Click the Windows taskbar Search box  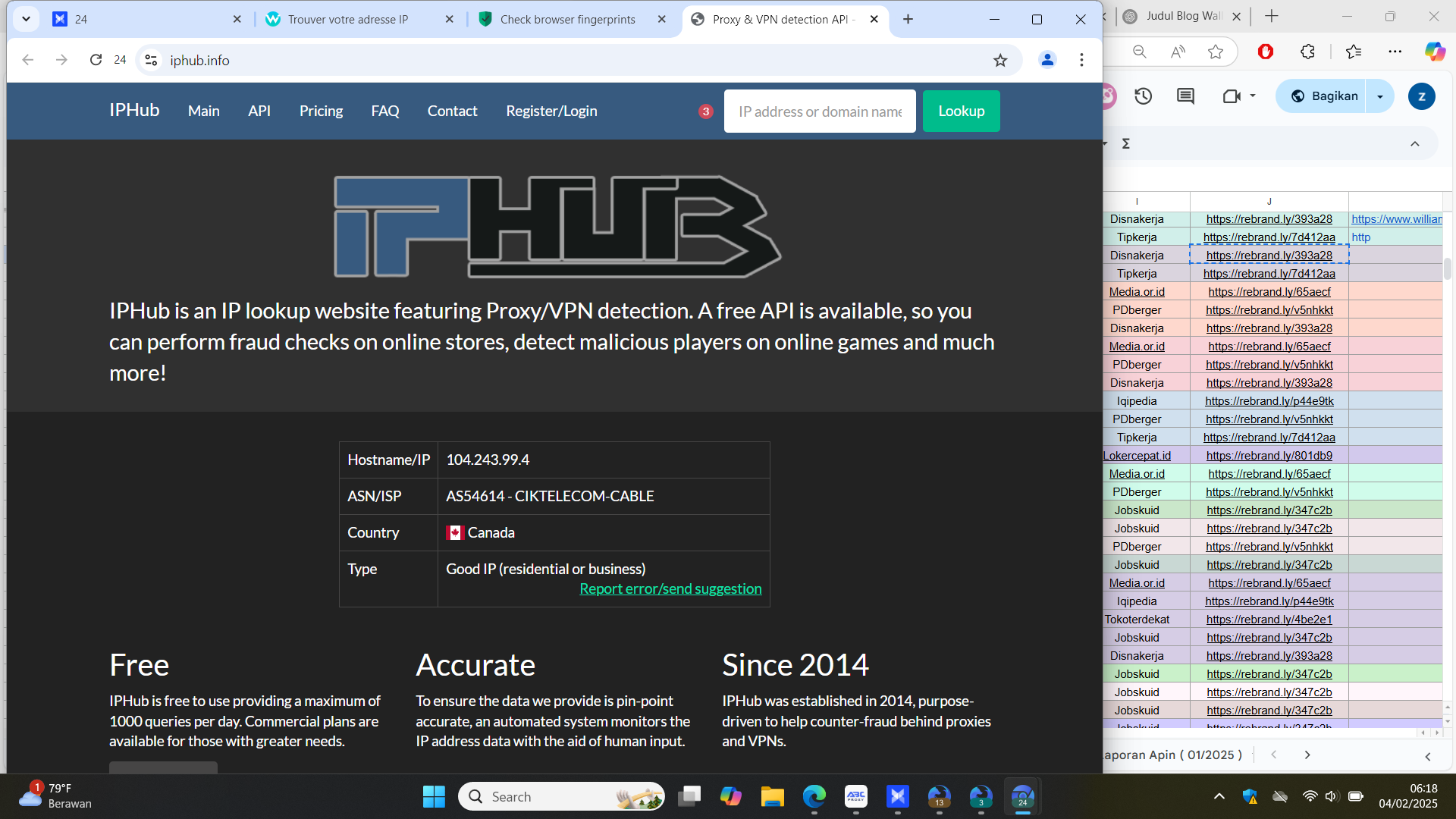(x=561, y=796)
